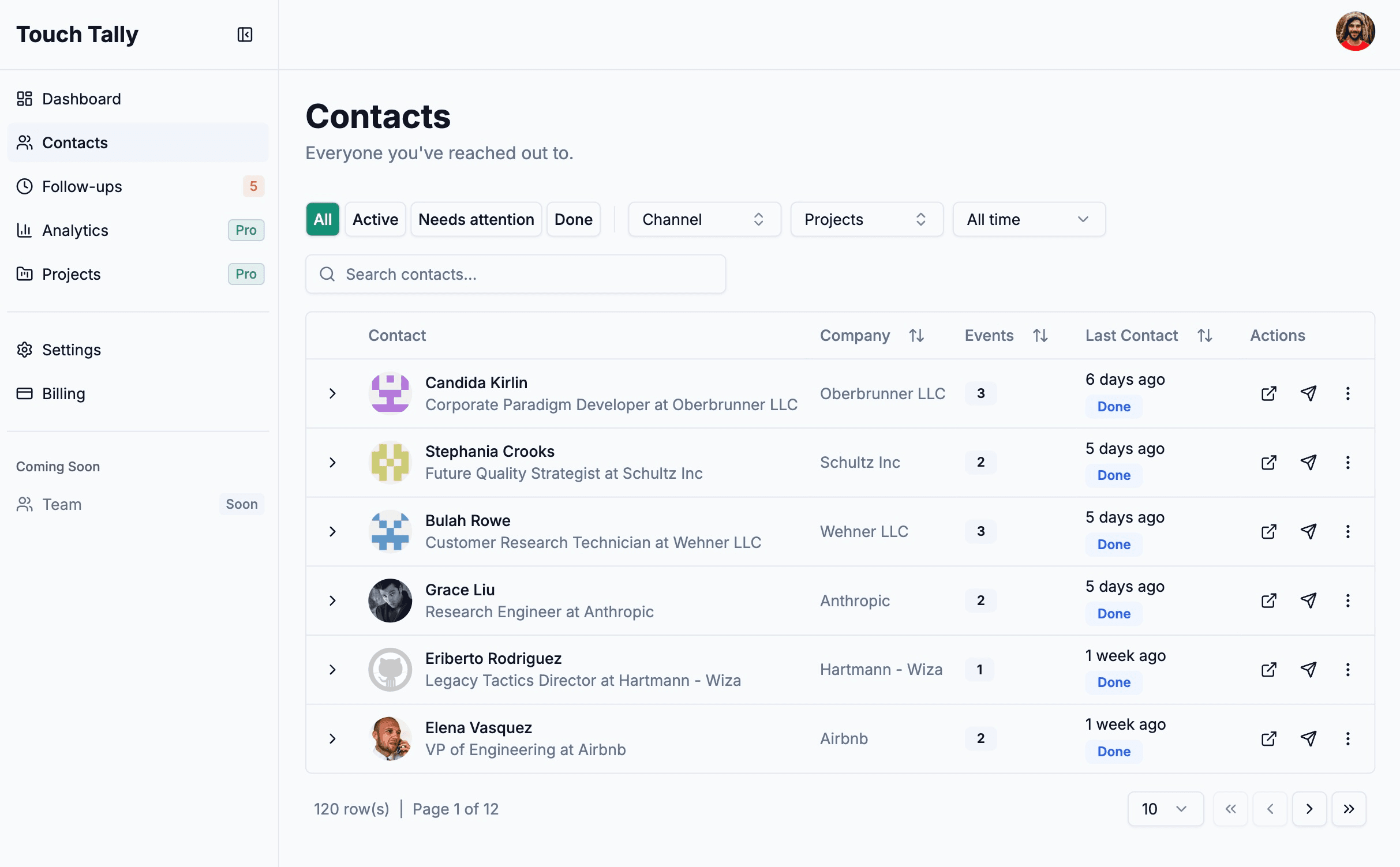
Task: Enable the Done filter
Action: 573,219
